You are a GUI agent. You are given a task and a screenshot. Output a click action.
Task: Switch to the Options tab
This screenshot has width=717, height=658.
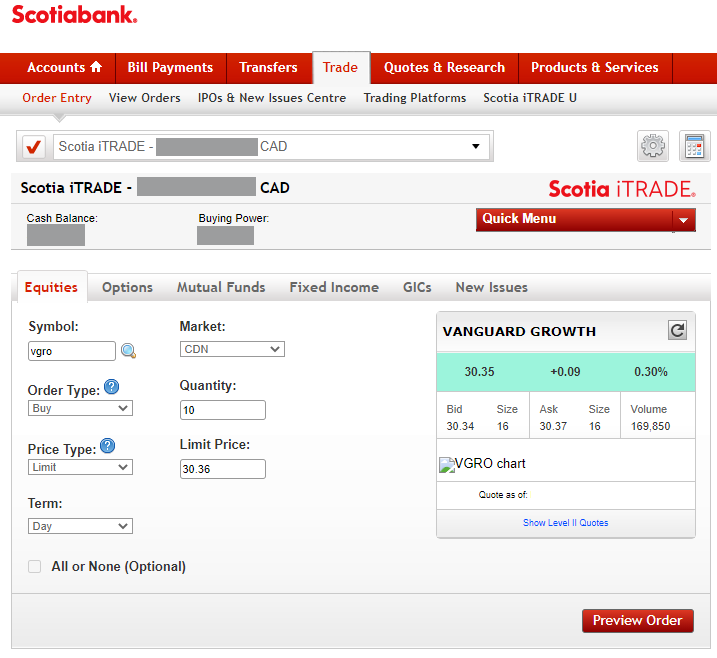tap(127, 287)
